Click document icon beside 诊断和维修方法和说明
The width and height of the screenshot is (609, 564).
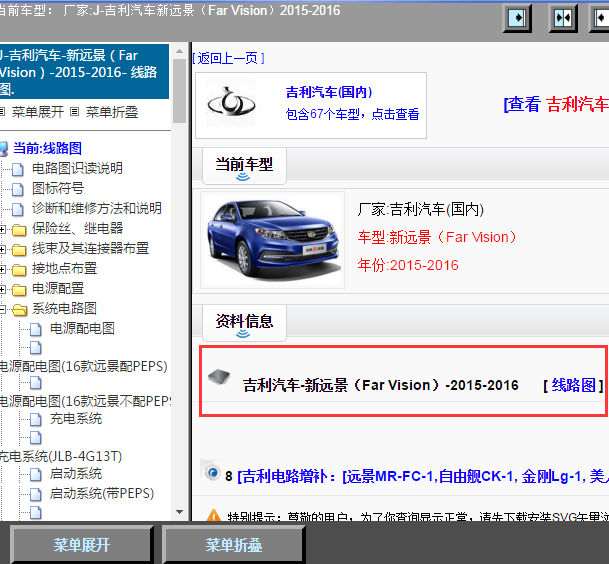click(x=17, y=210)
